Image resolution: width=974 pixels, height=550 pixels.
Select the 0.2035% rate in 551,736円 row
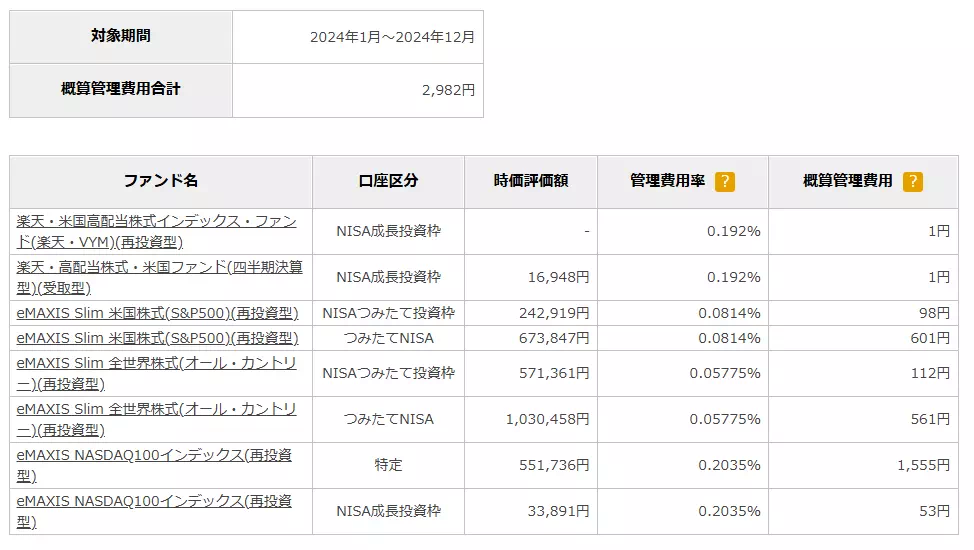click(x=683, y=465)
